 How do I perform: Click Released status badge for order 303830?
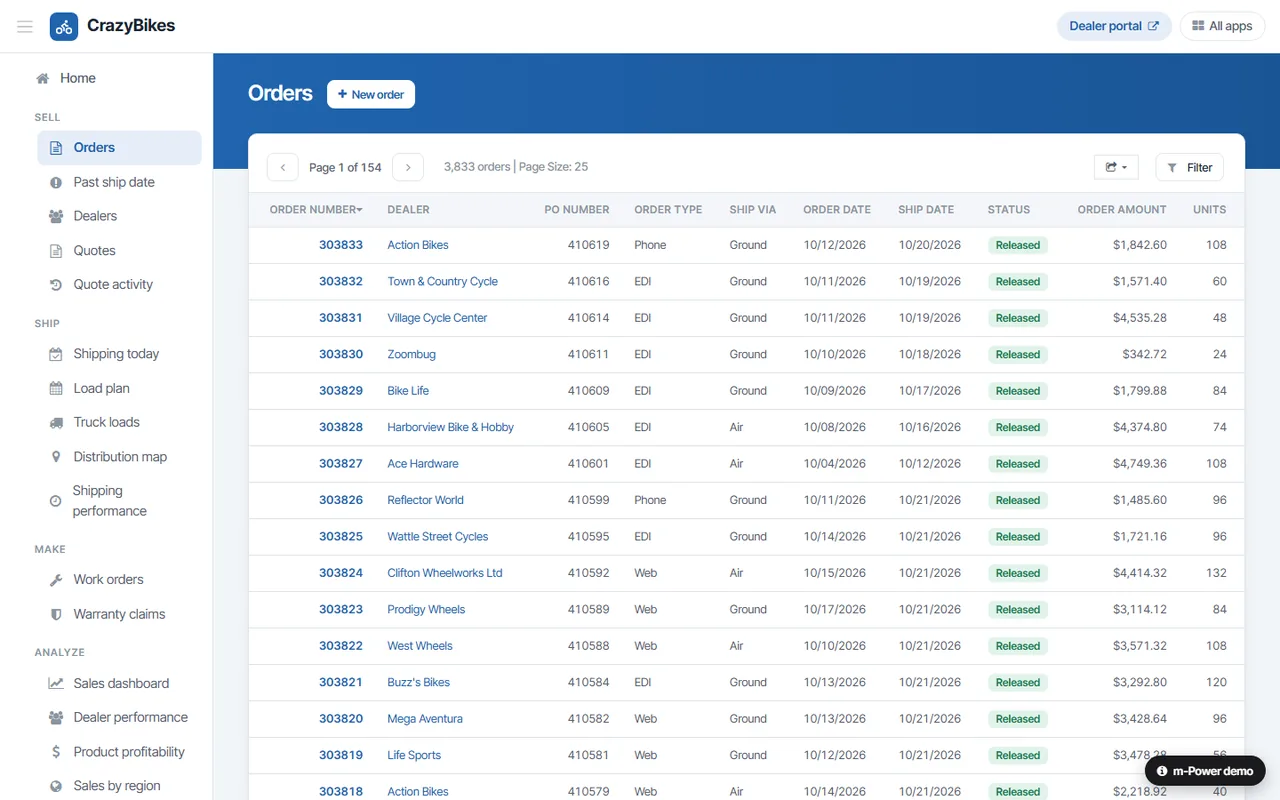coord(1018,355)
